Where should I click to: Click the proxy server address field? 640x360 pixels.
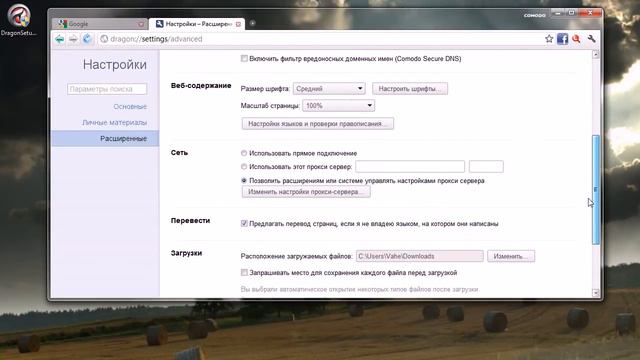(x=410, y=167)
